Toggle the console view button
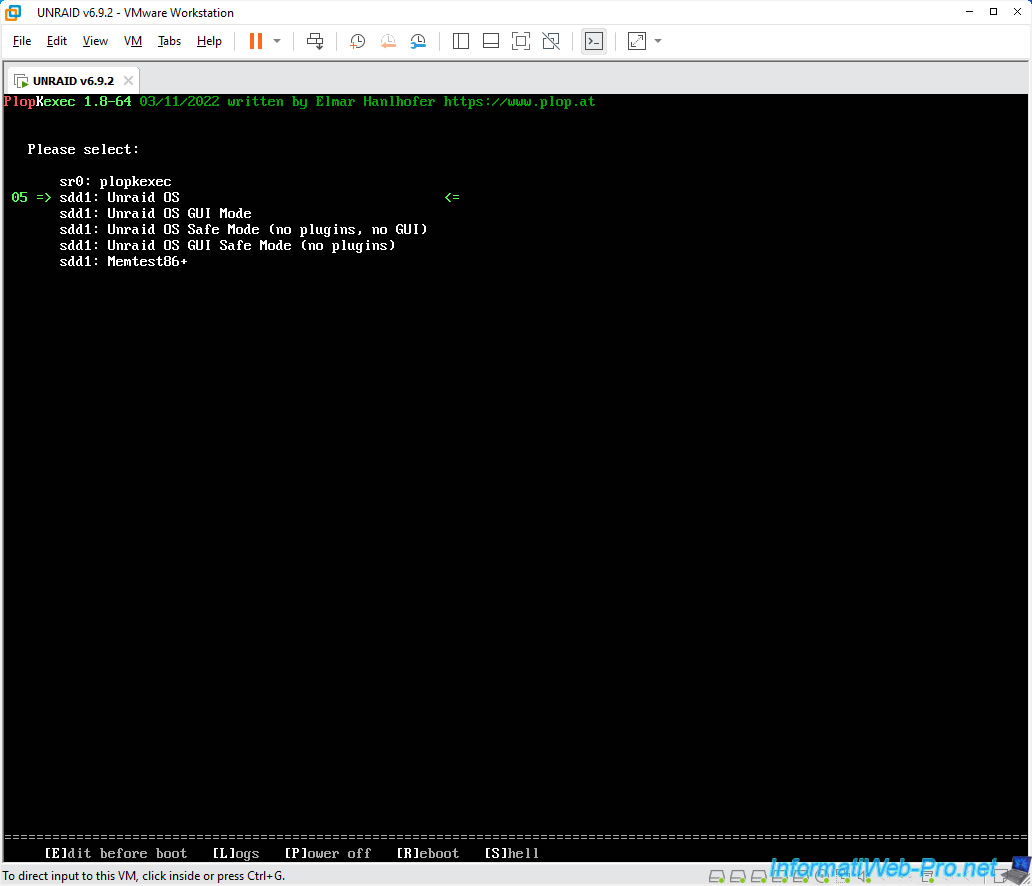 (x=594, y=41)
